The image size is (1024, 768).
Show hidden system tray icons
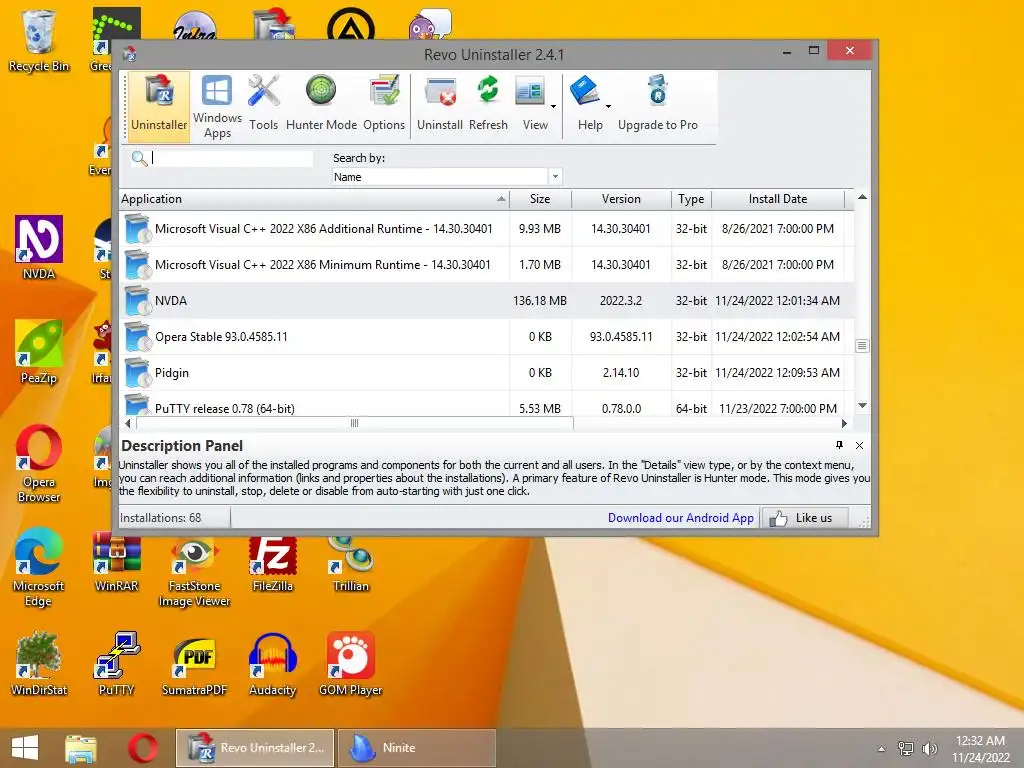point(882,748)
